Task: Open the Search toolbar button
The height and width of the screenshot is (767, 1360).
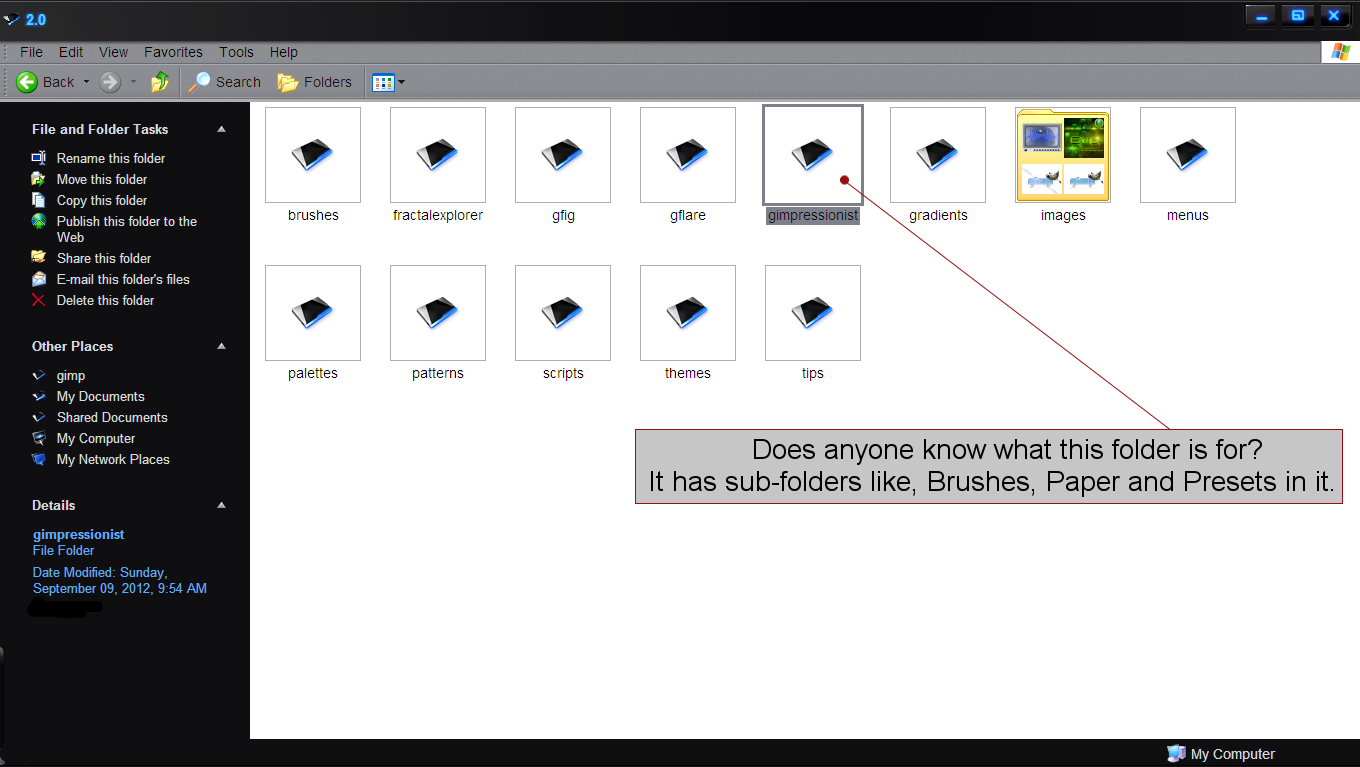Action: click(x=225, y=82)
